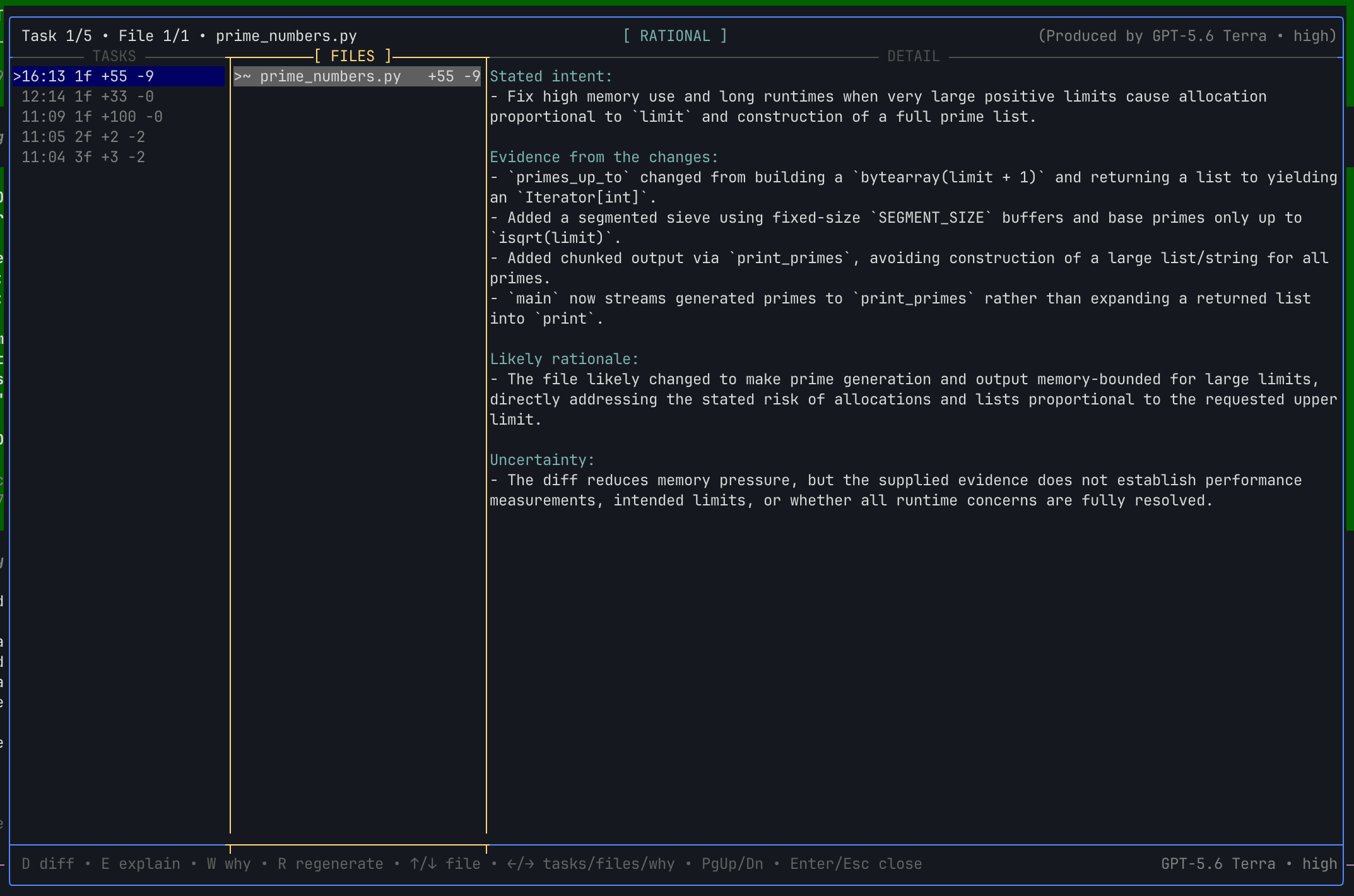The height and width of the screenshot is (896, 1354).
Task: Click the up/down file navigation hint
Action: [x=445, y=864]
